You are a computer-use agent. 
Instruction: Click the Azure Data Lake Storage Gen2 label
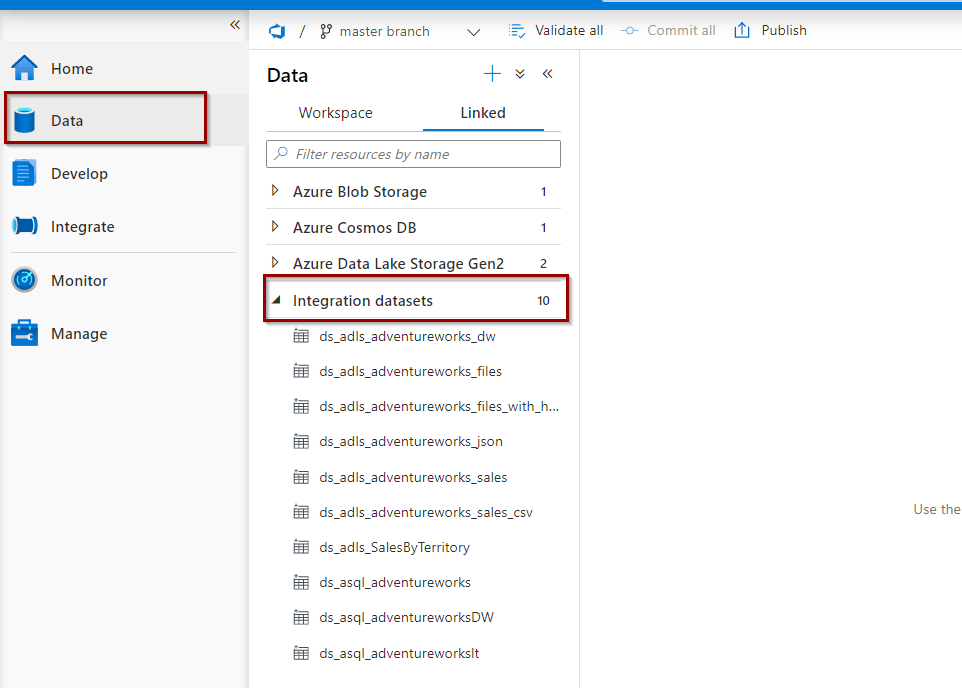point(398,264)
